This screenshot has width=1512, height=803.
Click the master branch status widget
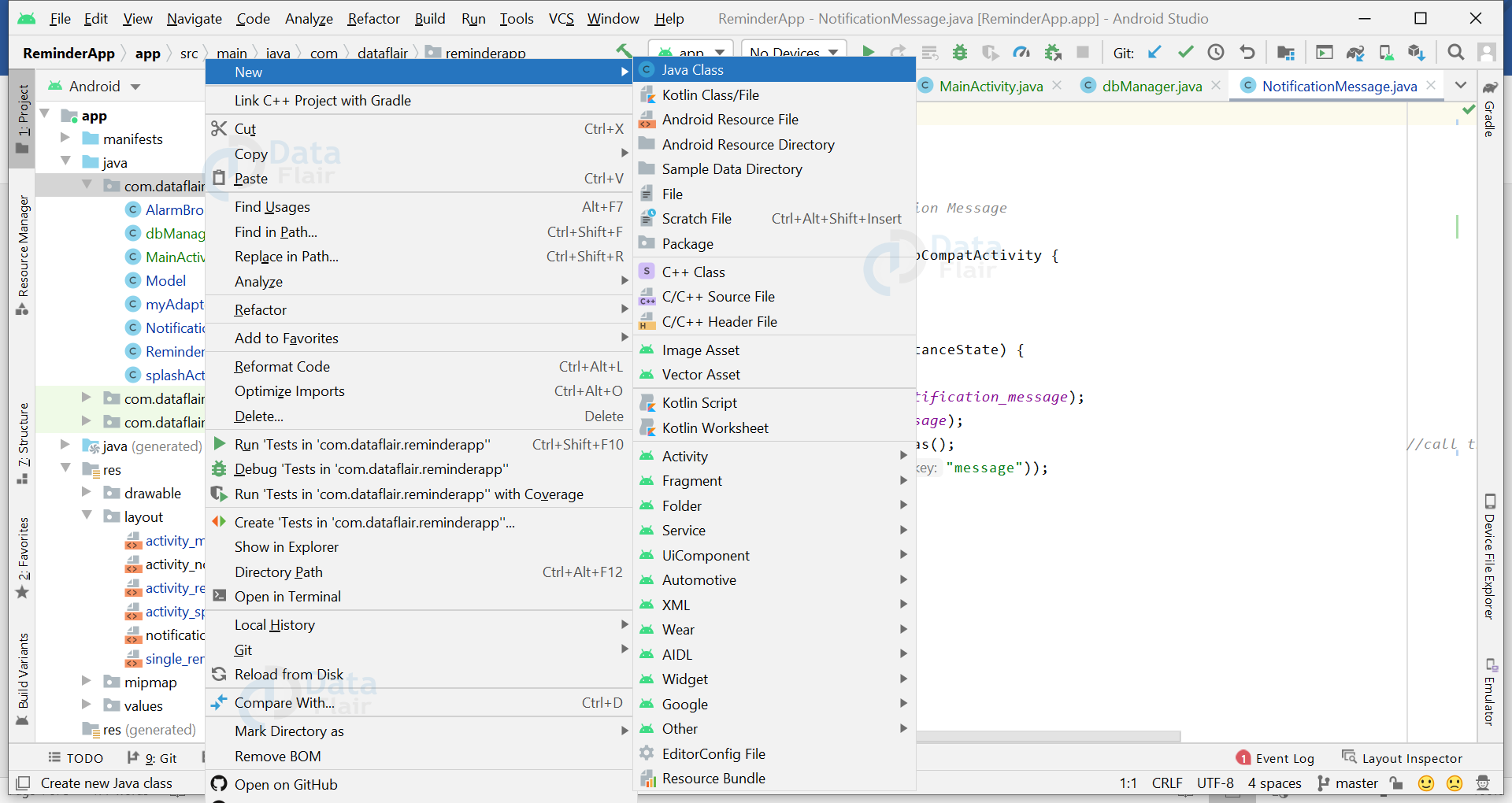coord(1348,783)
